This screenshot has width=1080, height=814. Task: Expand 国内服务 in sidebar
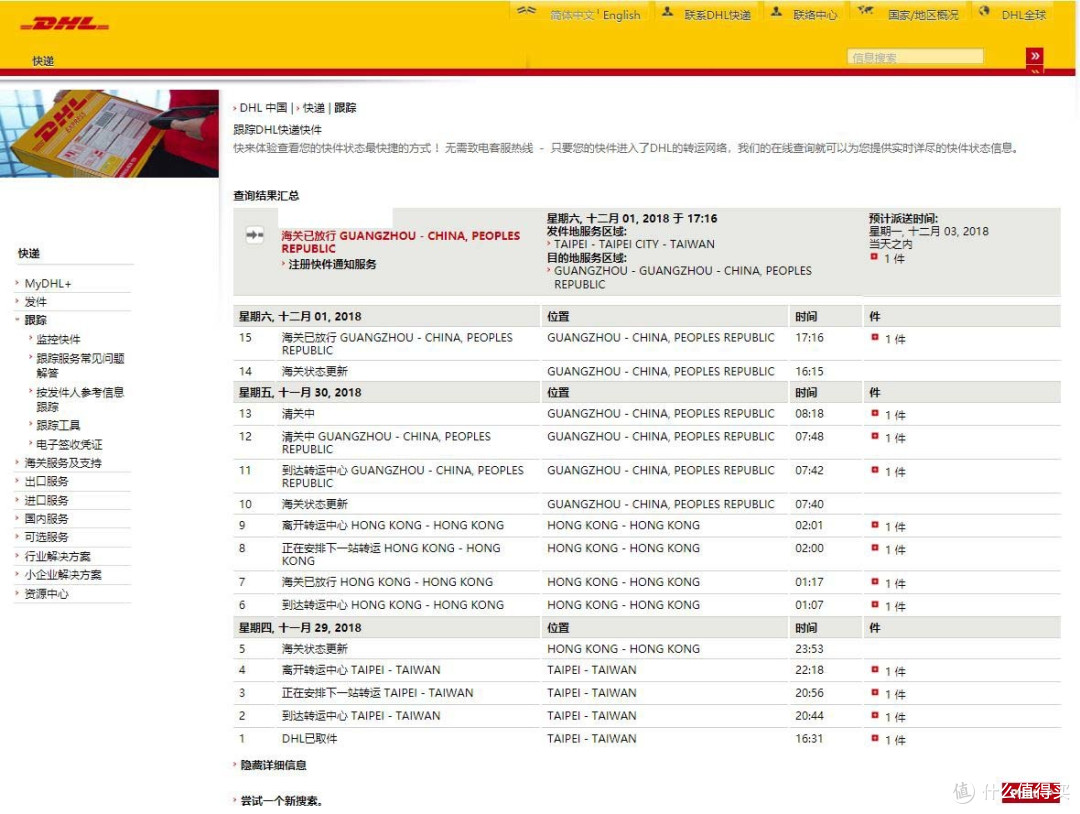click(46, 519)
